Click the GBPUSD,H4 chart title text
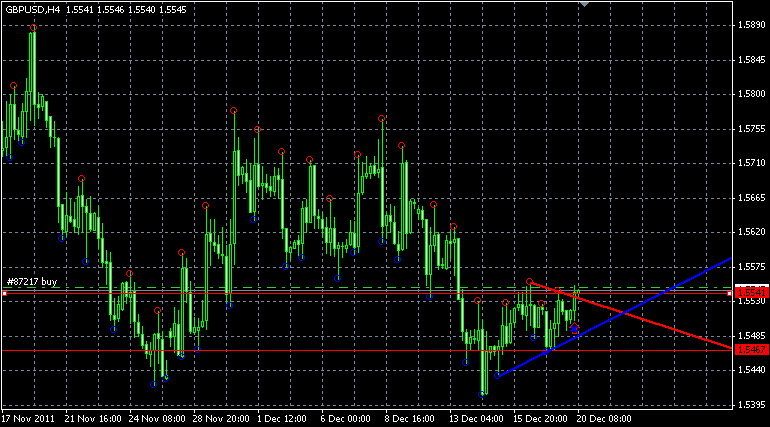The image size is (770, 427). (x=32, y=9)
